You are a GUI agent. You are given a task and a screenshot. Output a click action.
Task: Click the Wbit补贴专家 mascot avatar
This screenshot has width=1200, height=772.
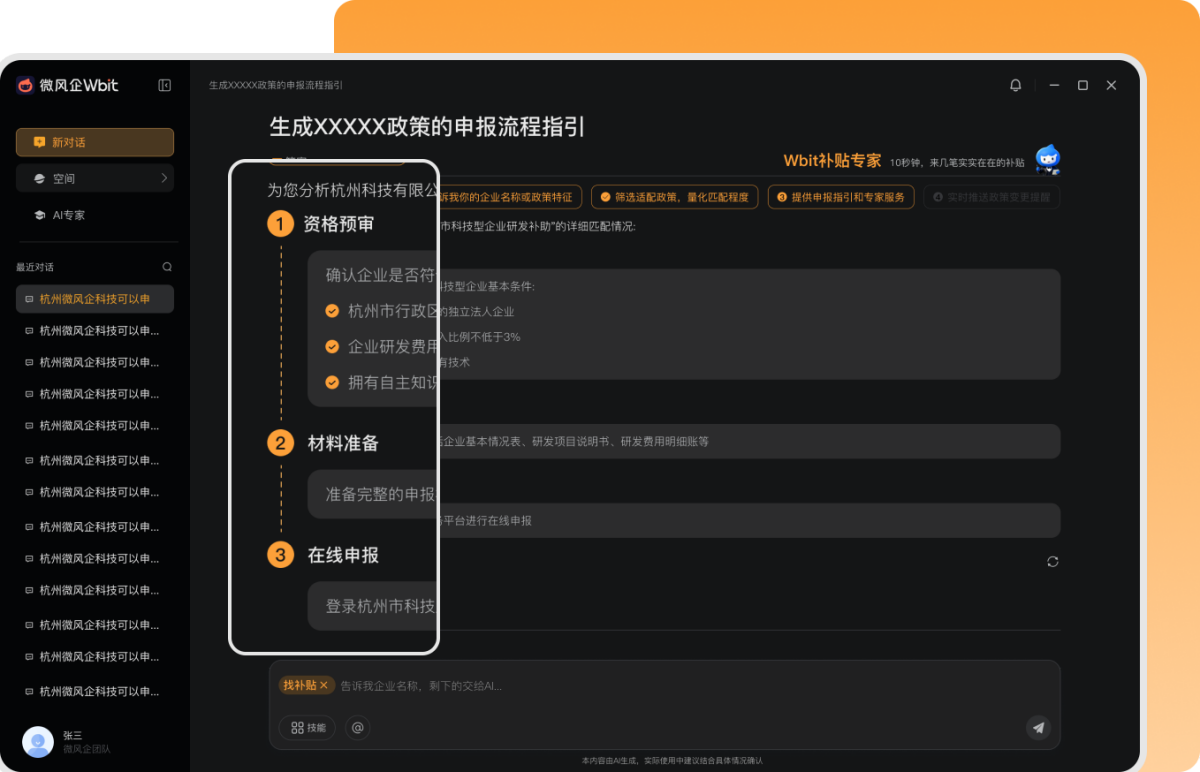[x=1047, y=158]
